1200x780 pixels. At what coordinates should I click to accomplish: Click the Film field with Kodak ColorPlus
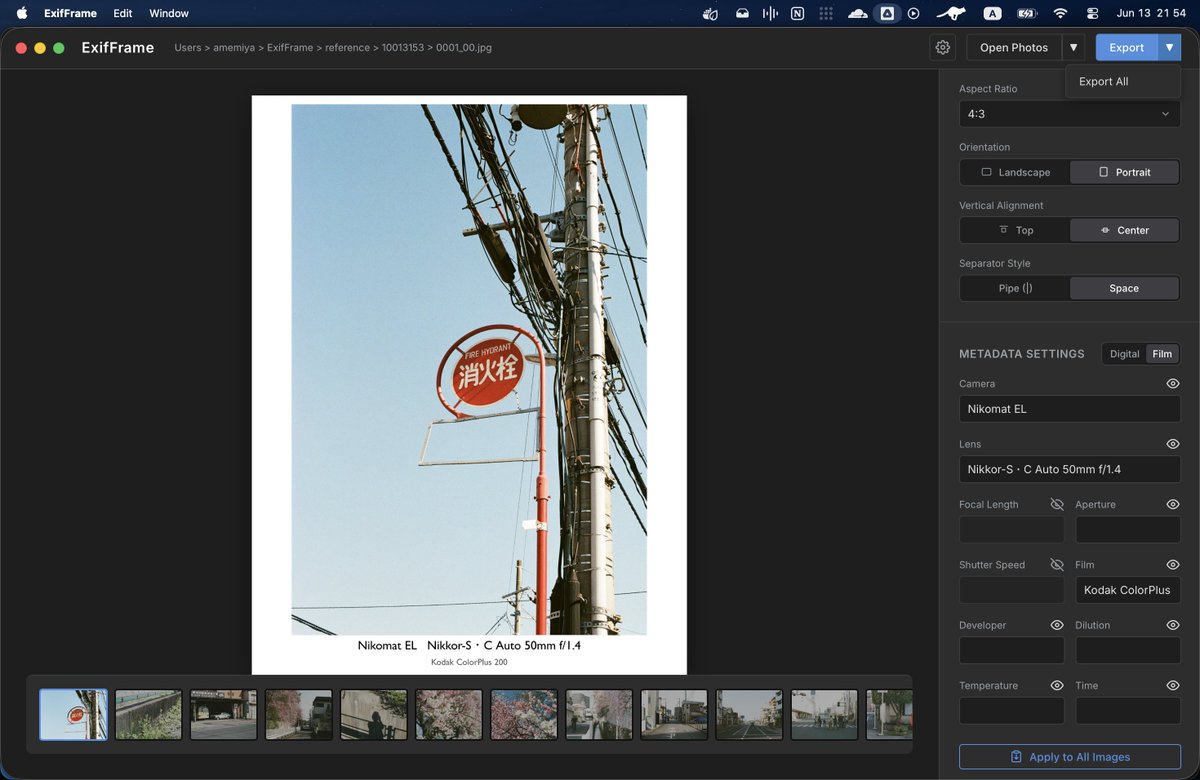tap(1128, 590)
